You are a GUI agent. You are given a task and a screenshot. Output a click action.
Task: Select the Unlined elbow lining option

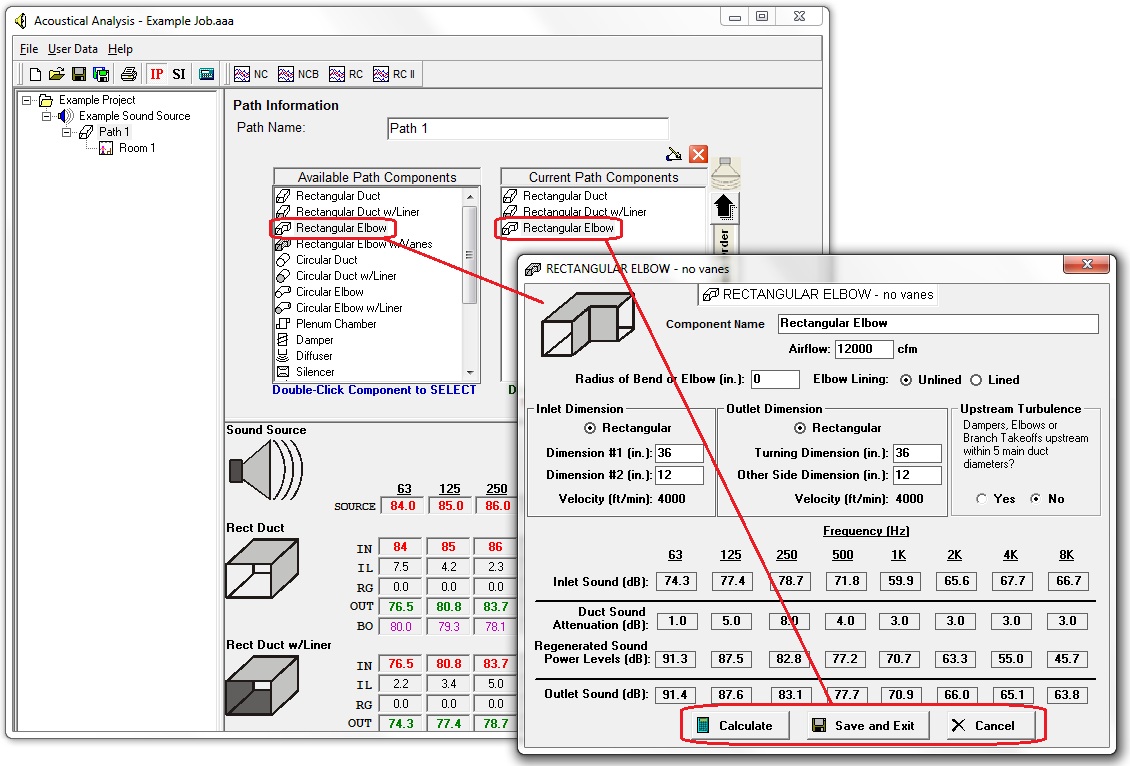tap(907, 380)
